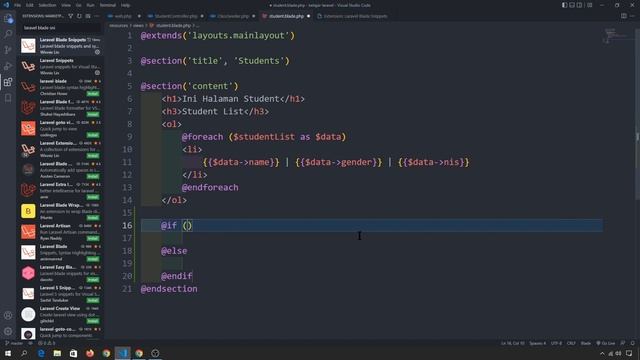The image size is (640, 360).
Task: Open the Search view in activity bar
Action: tap(8, 34)
